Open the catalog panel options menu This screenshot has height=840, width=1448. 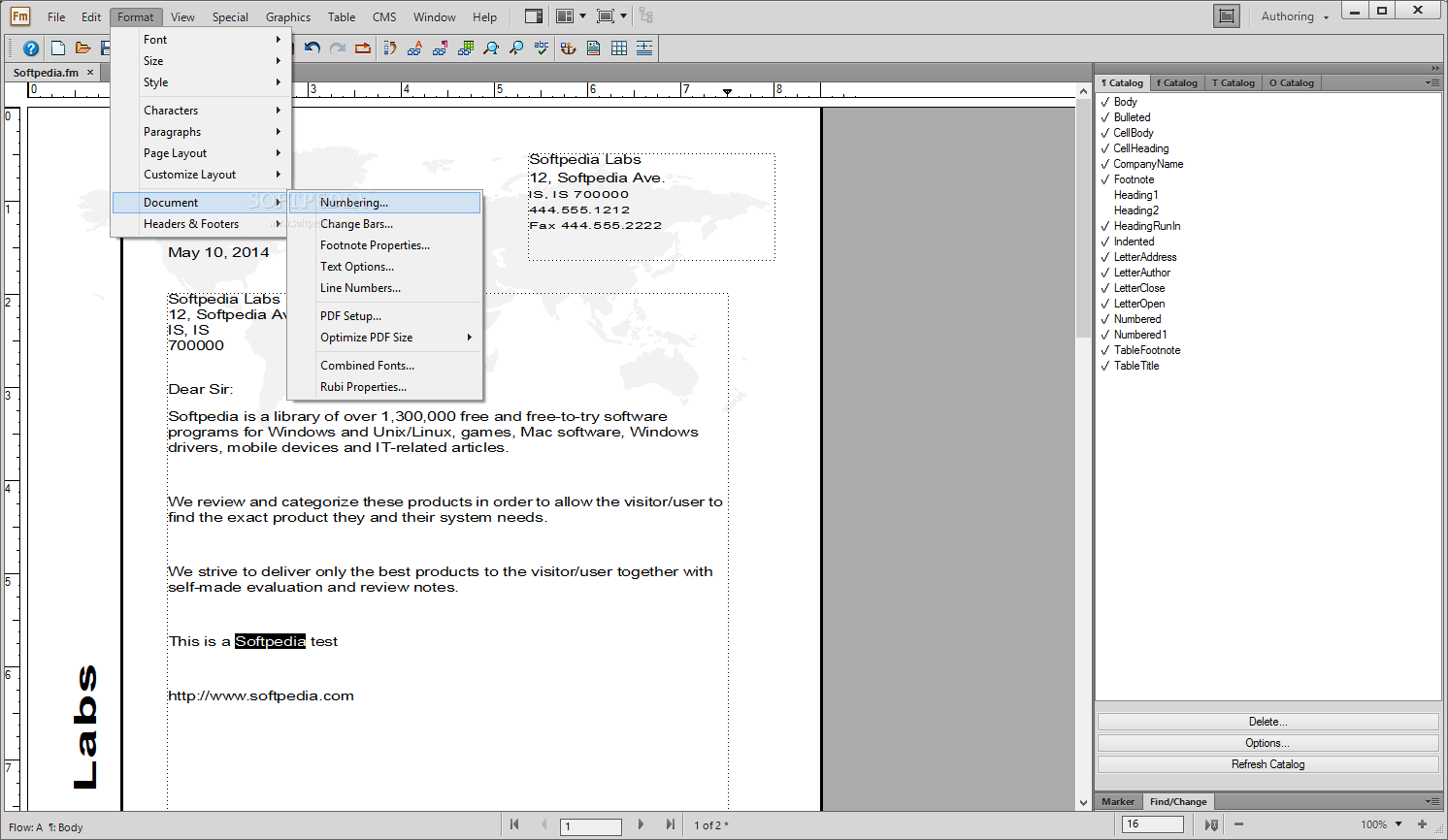coord(1432,82)
